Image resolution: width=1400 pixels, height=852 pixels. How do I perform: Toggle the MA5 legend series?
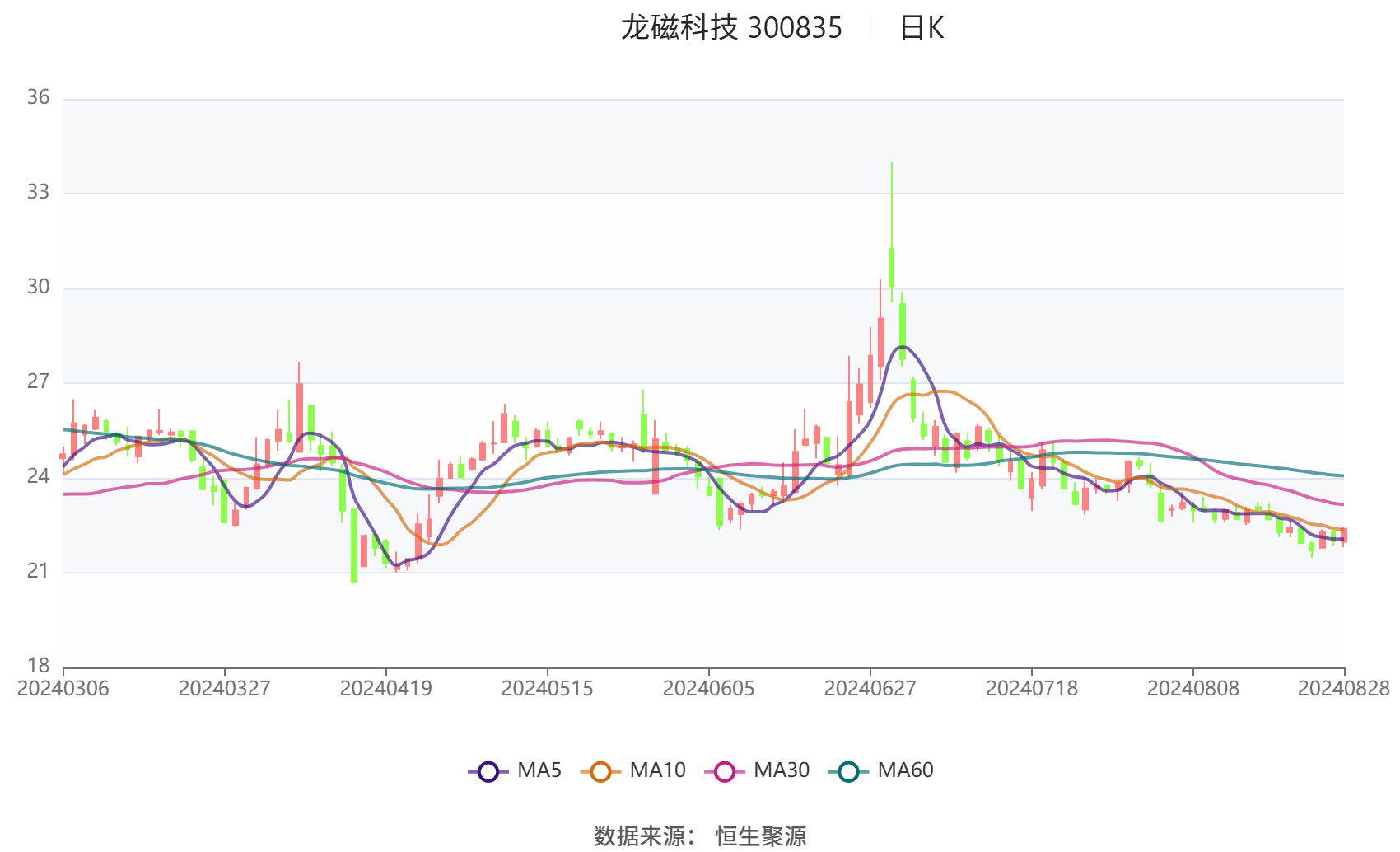tap(515, 771)
